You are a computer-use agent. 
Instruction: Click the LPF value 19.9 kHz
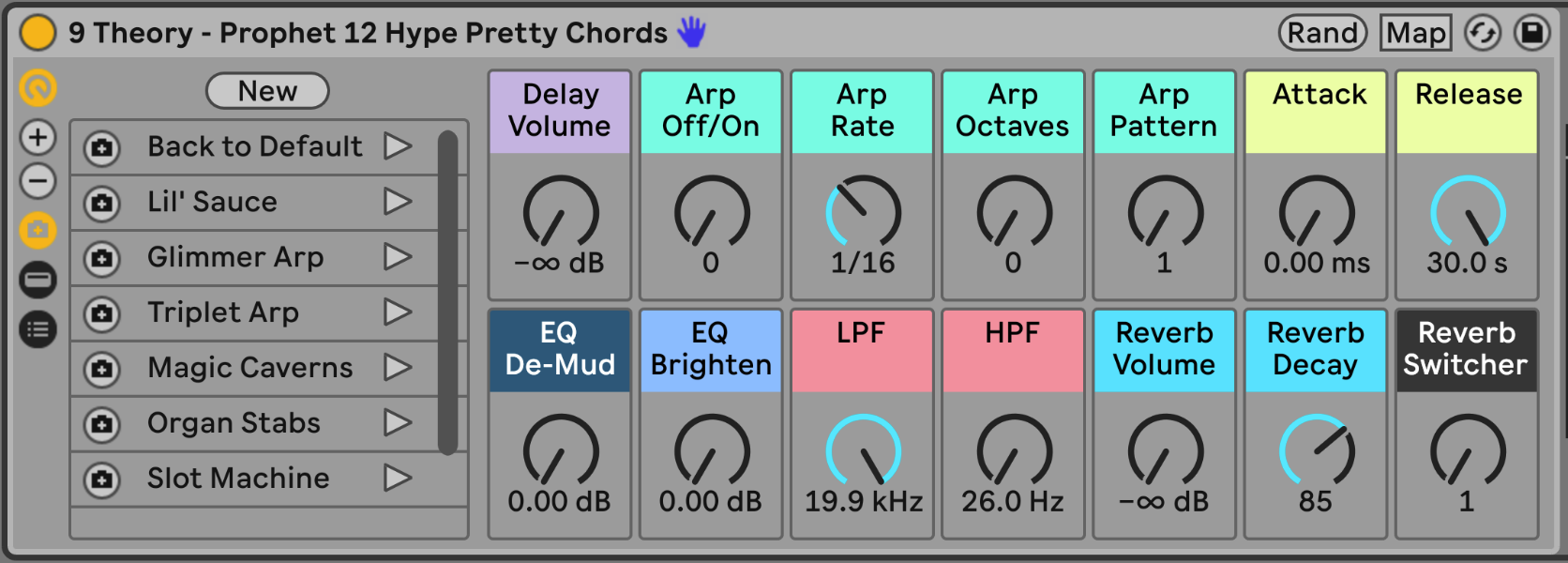pyautogui.click(x=864, y=501)
